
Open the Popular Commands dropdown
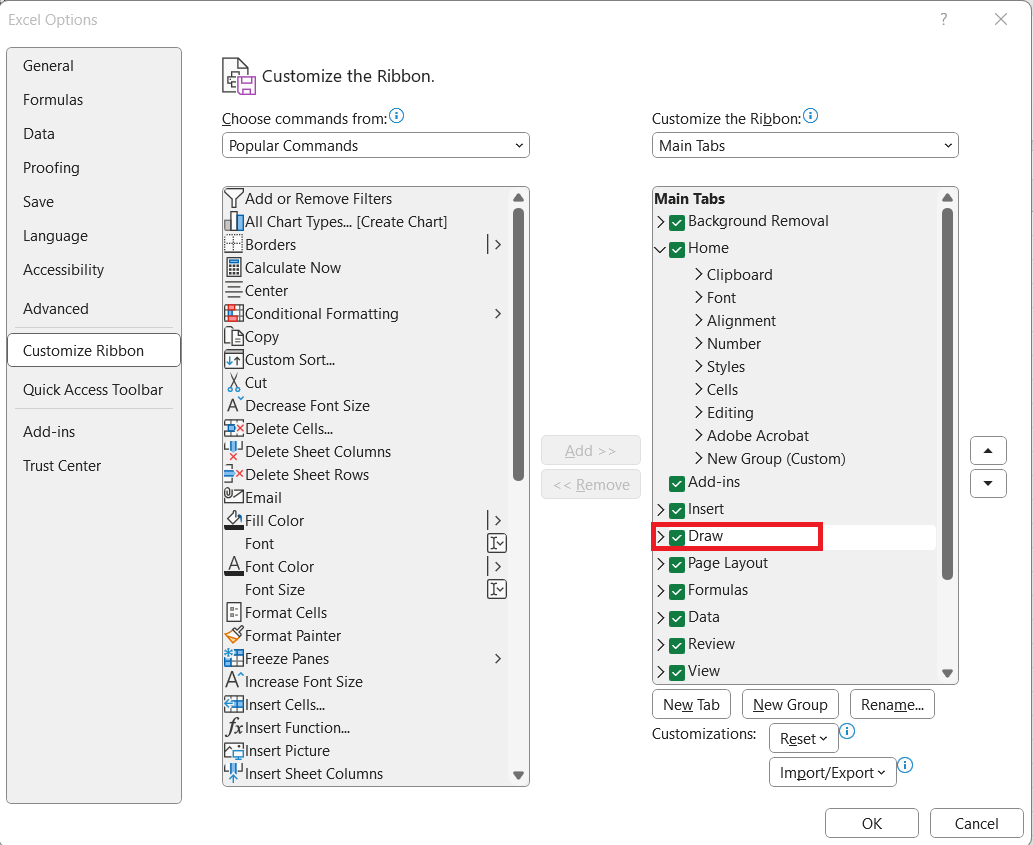(376, 146)
